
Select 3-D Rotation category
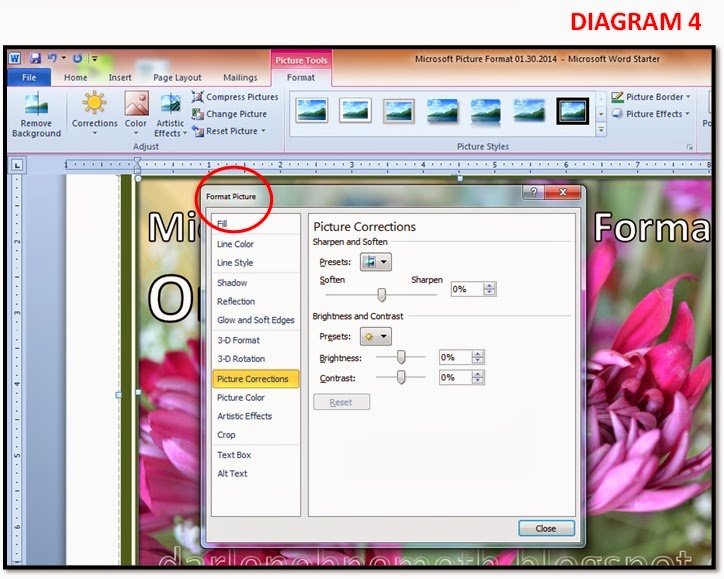255,359
